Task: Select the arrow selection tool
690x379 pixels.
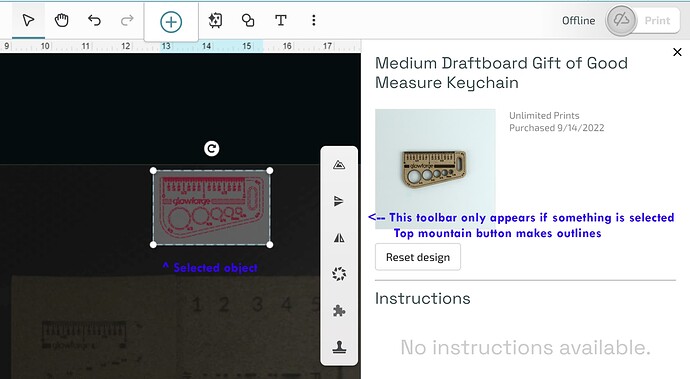Action: 28,20
